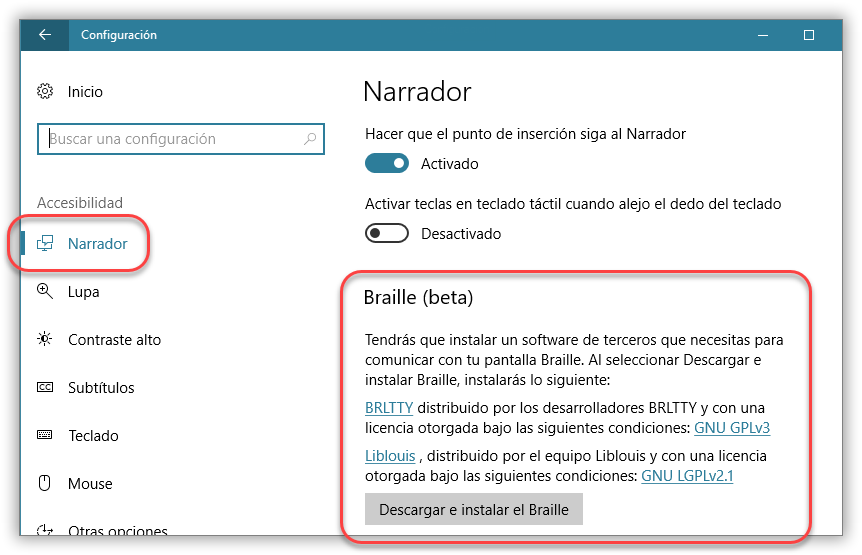Minimize the Configuración window
This screenshot has width=862, height=555.
[762, 35]
